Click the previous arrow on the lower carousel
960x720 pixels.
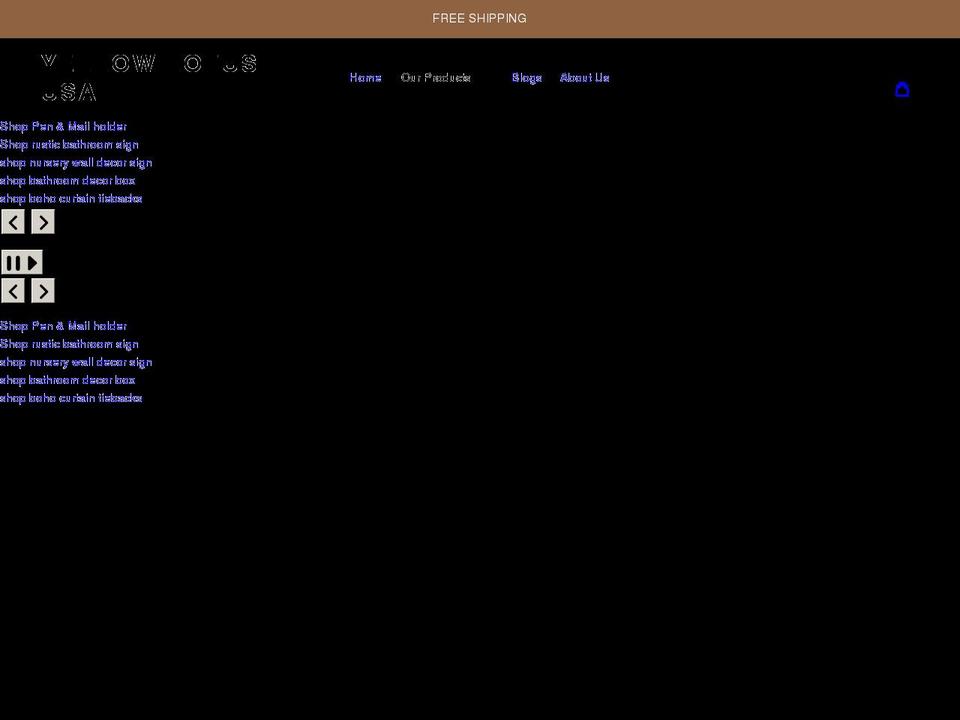pyautogui.click(x=13, y=290)
